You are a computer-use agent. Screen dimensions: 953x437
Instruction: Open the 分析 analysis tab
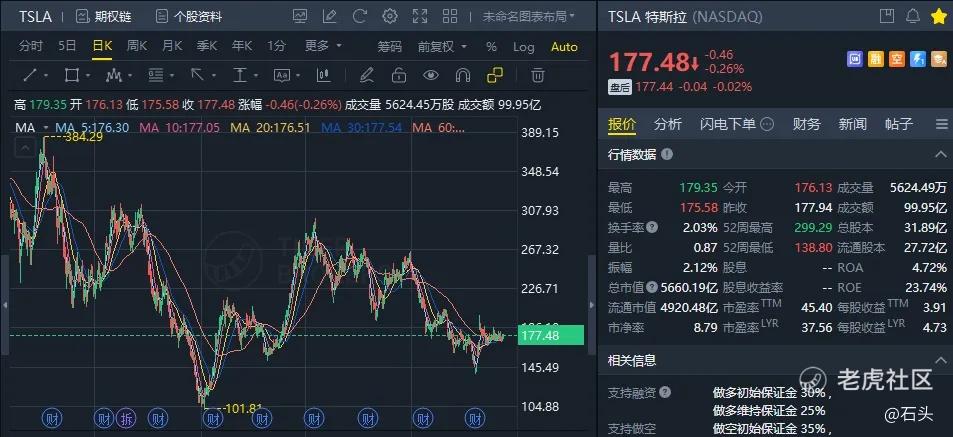pos(667,125)
